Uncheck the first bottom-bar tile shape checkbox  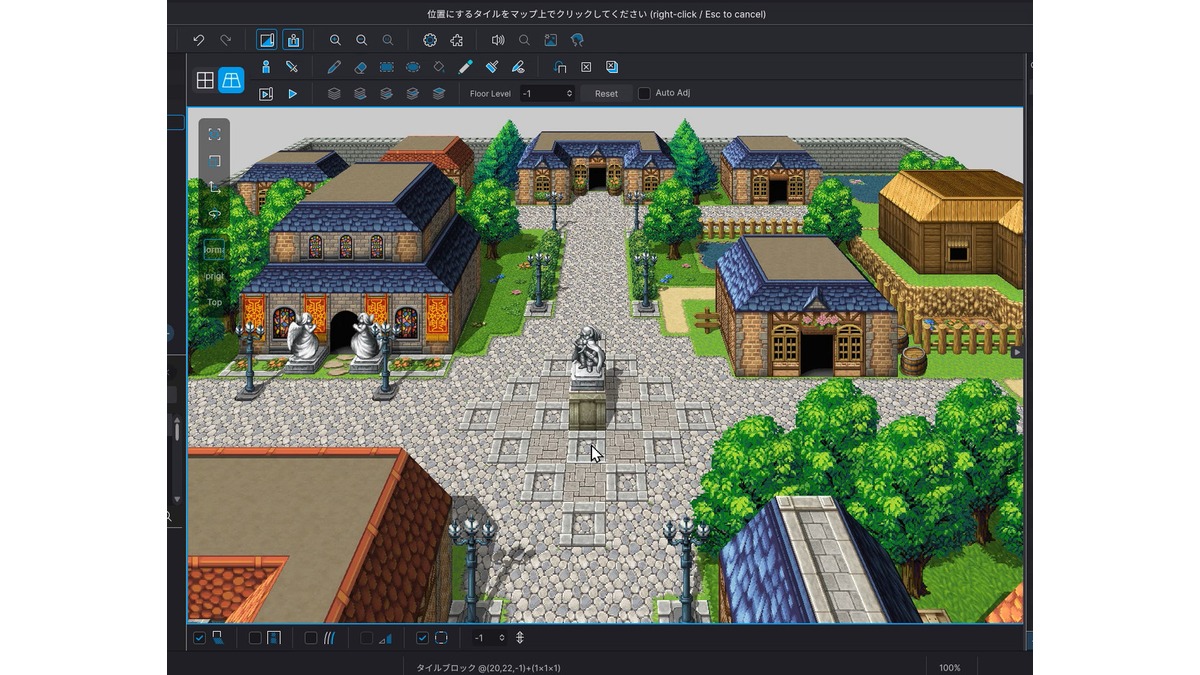tap(199, 638)
